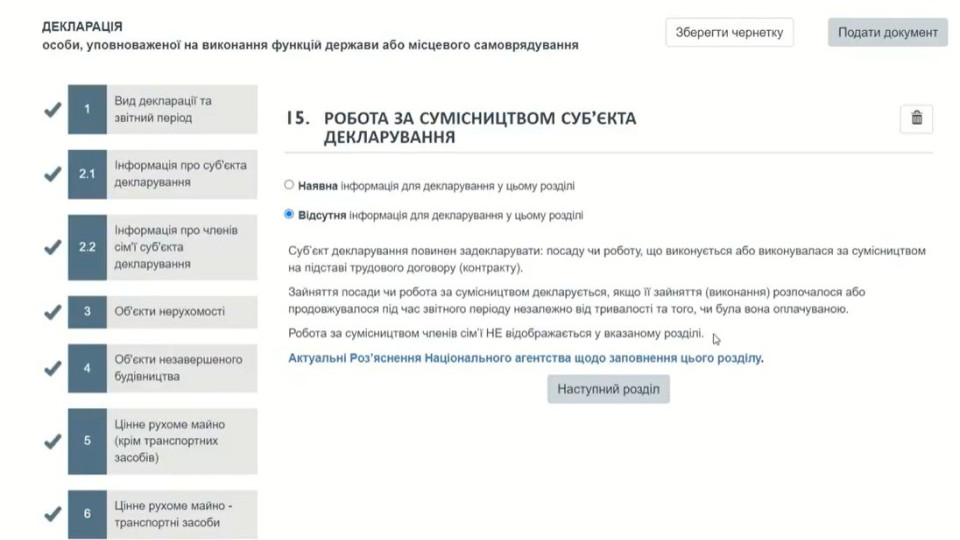Click the trash delete icon for section 15
Viewport: 960px width, 540px height.
(x=916, y=119)
